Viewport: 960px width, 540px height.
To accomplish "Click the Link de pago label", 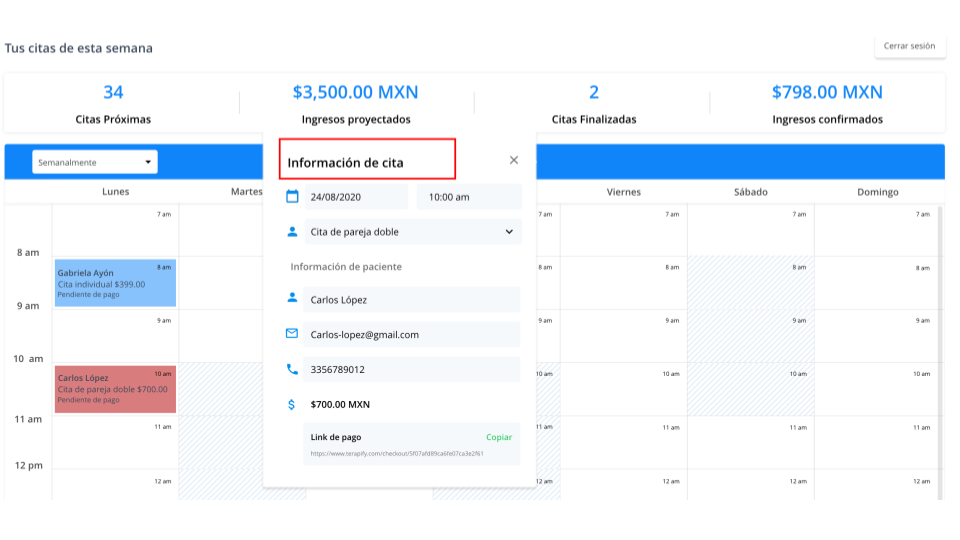I will coord(336,437).
